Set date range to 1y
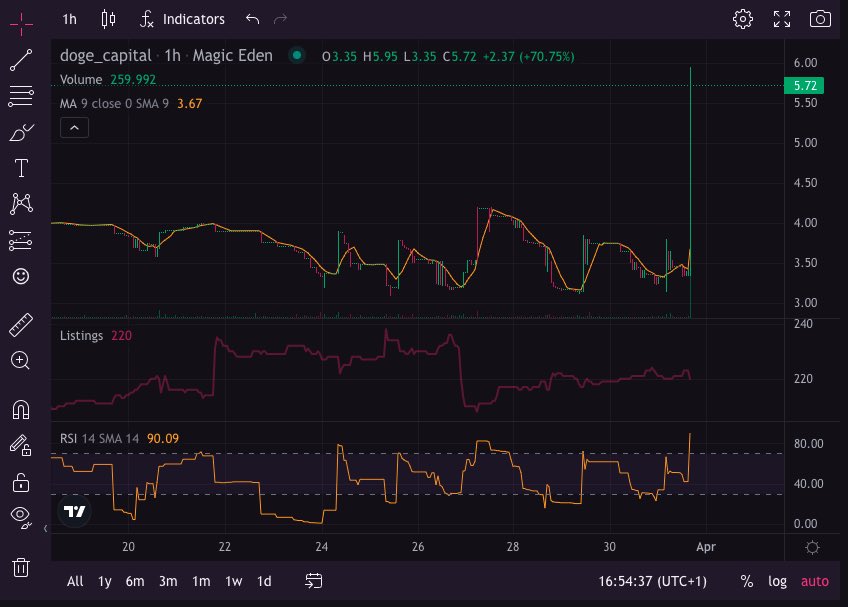The width and height of the screenshot is (848, 607). pos(104,582)
